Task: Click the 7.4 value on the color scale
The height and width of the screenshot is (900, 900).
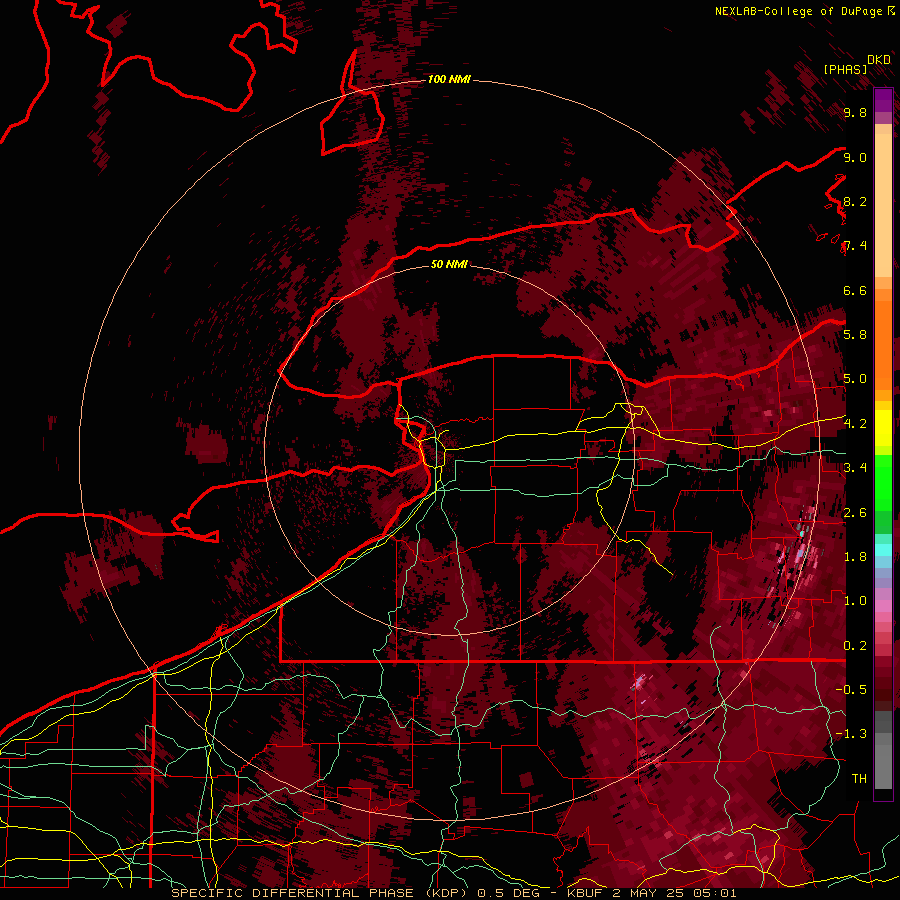Action: [855, 246]
